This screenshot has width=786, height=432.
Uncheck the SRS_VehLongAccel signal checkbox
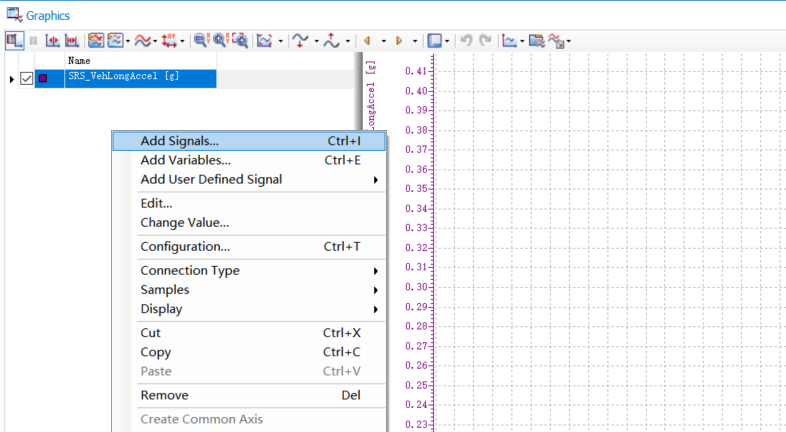(x=27, y=78)
